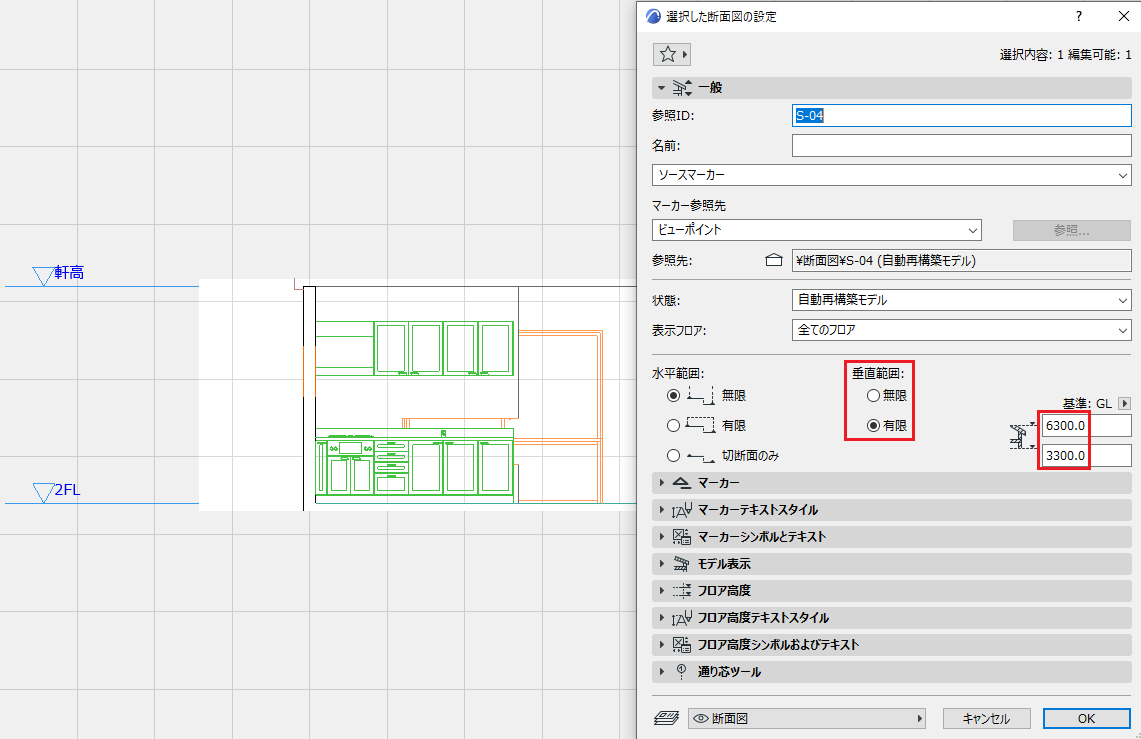1141x739 pixels.
Task: Close the section settings dialog
Action: [x=1124, y=16]
